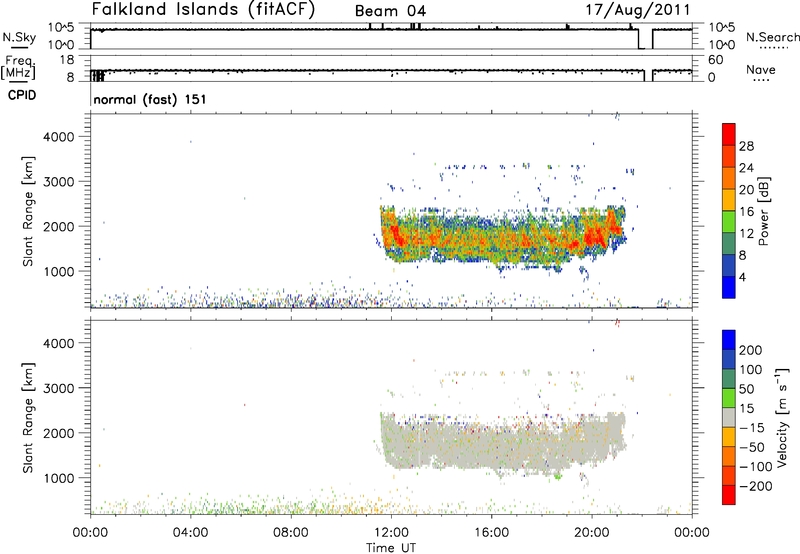Click the 12:00 time tick label
The height and width of the screenshot is (554, 800).
click(x=391, y=533)
